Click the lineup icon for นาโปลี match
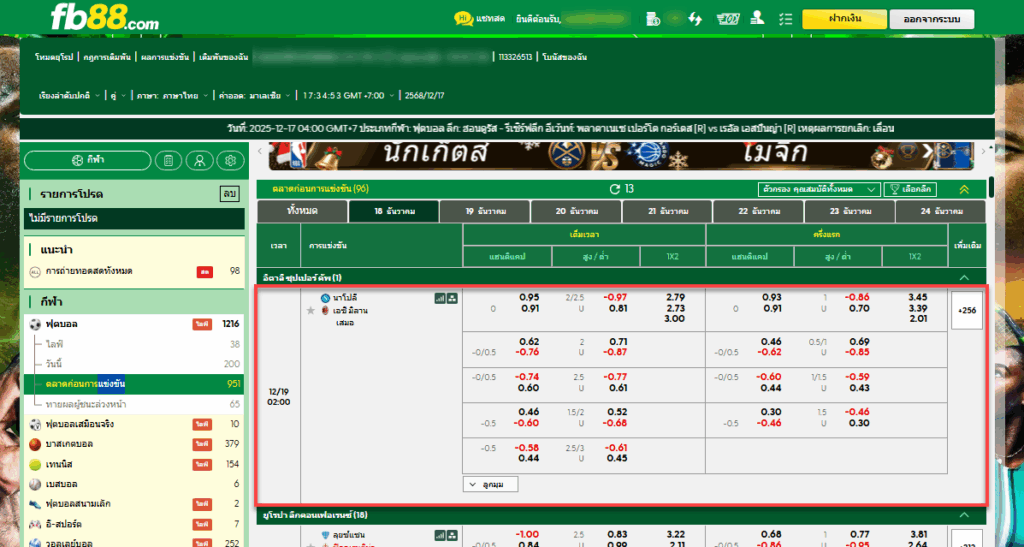The width and height of the screenshot is (1024, 547). click(452, 298)
